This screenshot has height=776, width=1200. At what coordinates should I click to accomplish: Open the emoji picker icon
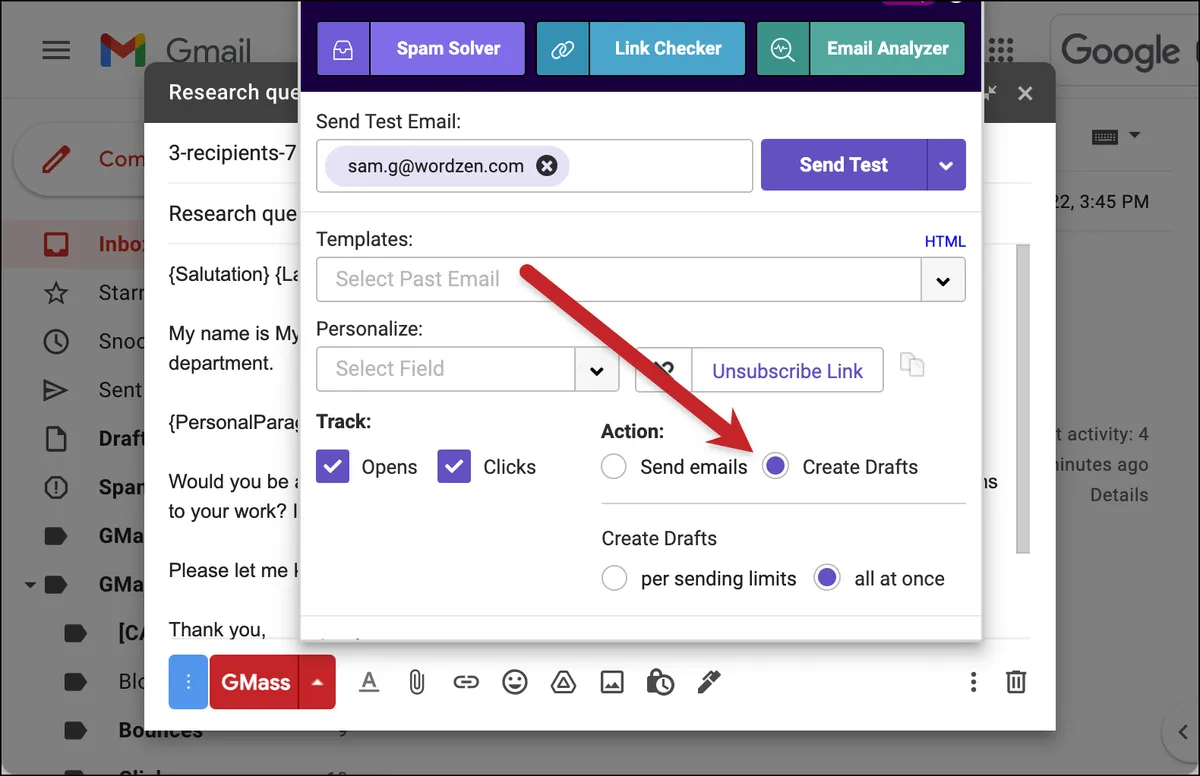click(514, 682)
